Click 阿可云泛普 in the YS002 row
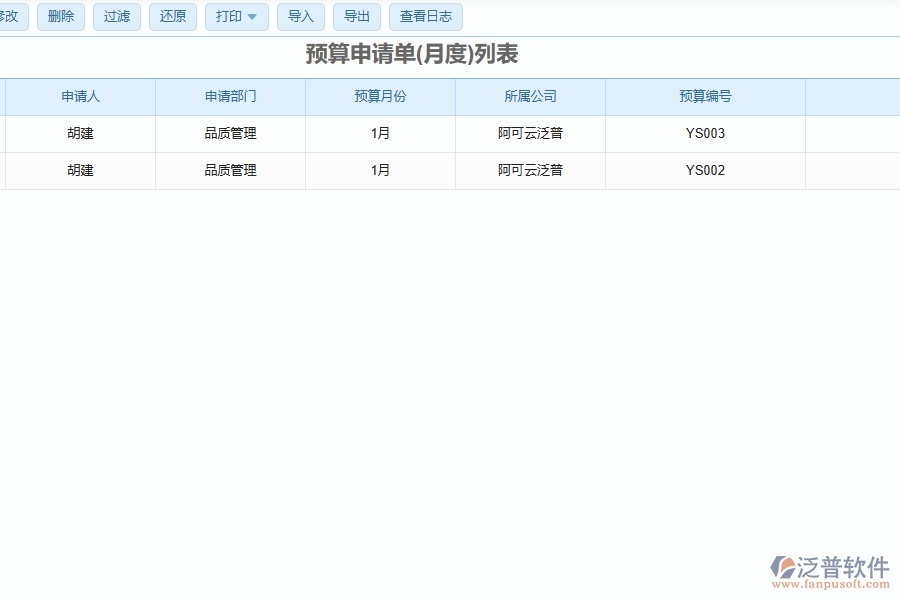The height and width of the screenshot is (600, 900). coord(530,170)
